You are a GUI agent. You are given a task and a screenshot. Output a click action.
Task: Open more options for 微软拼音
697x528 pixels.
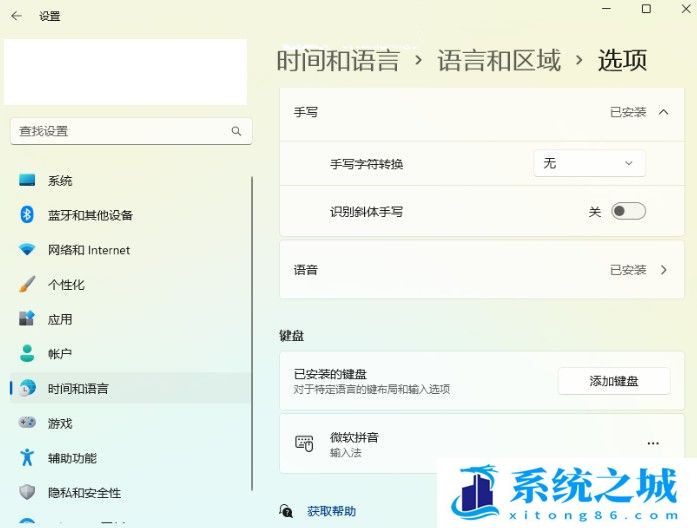[653, 443]
